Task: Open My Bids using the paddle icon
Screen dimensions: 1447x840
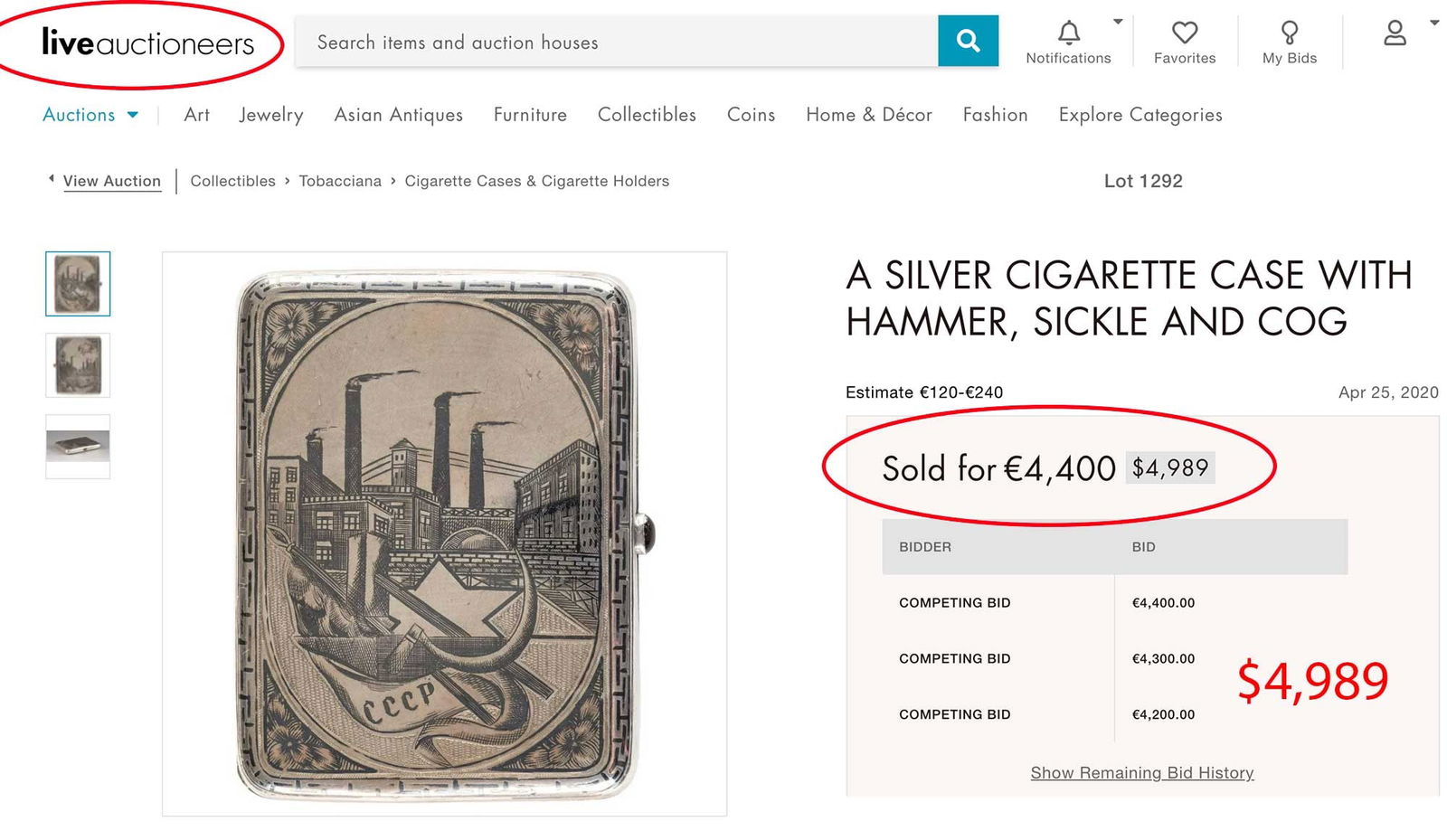Action: [1288, 33]
